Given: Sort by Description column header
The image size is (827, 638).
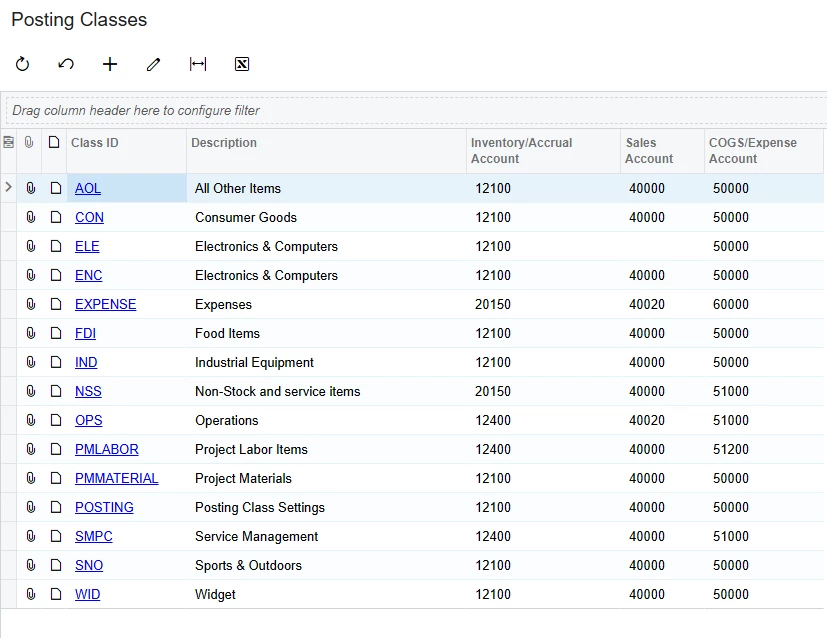Looking at the screenshot, I should point(326,151).
